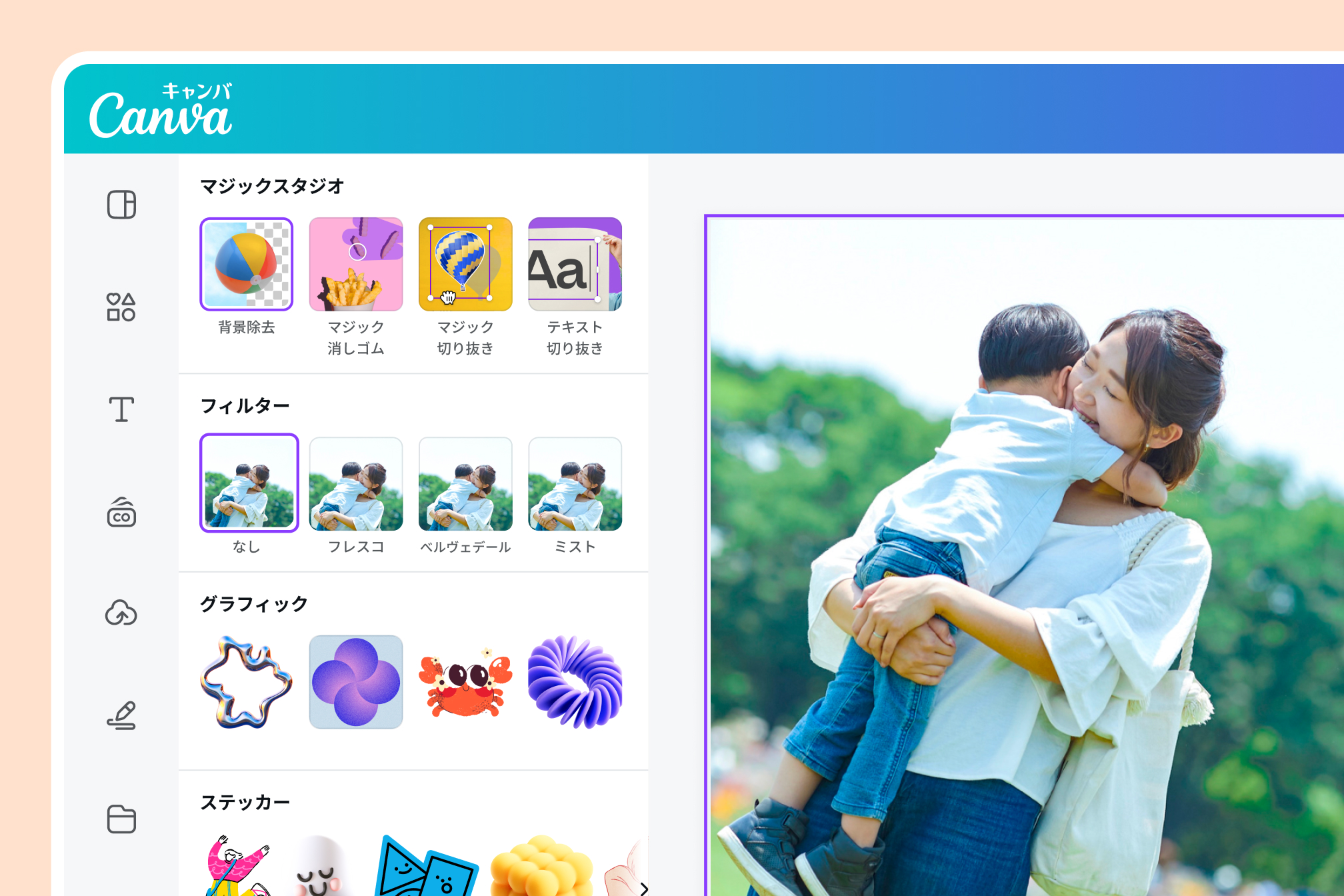Open the マジック切り抜き balloon tool
The height and width of the screenshot is (896, 1344).
465,264
